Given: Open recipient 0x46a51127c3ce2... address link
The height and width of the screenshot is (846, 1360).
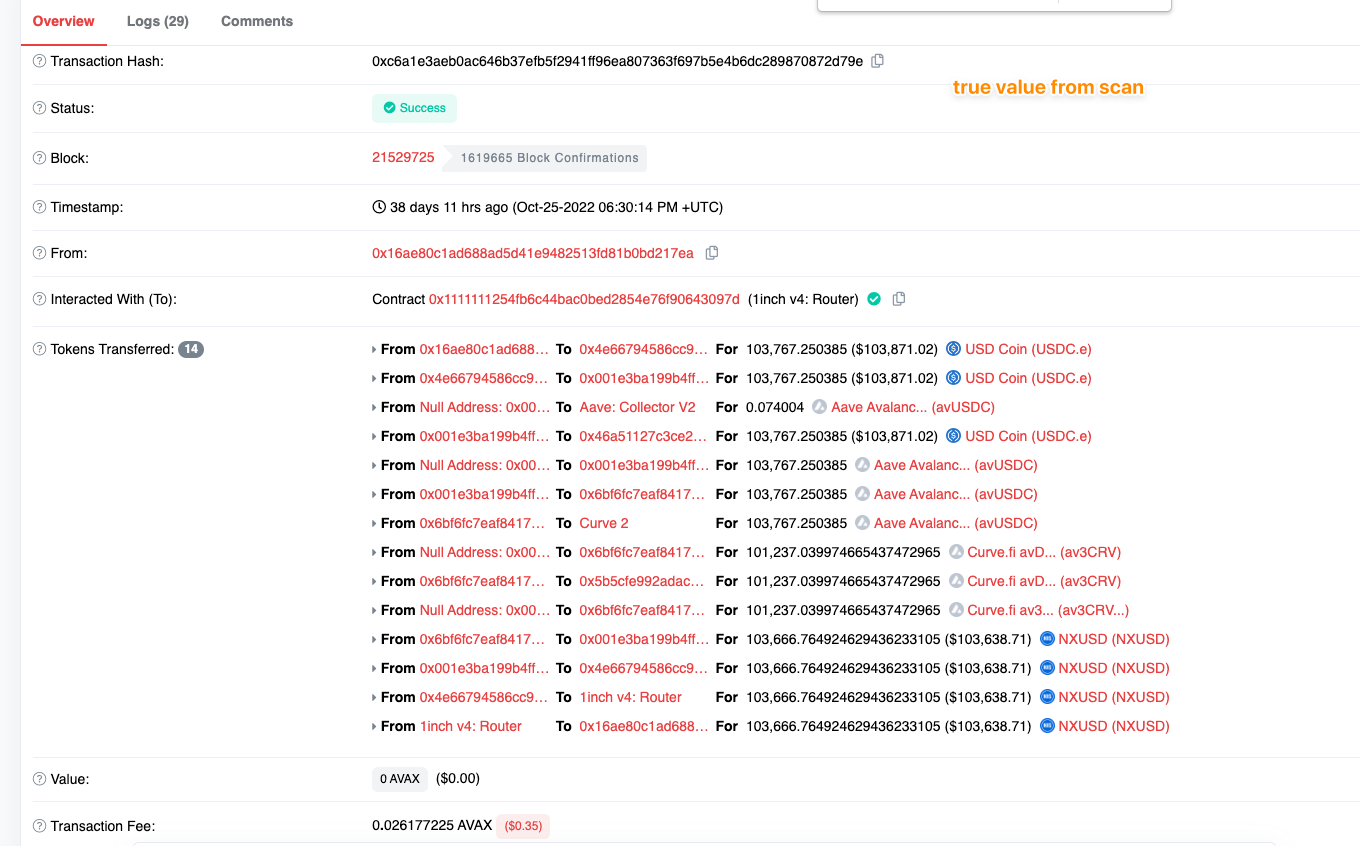Looking at the screenshot, I should click(643, 436).
